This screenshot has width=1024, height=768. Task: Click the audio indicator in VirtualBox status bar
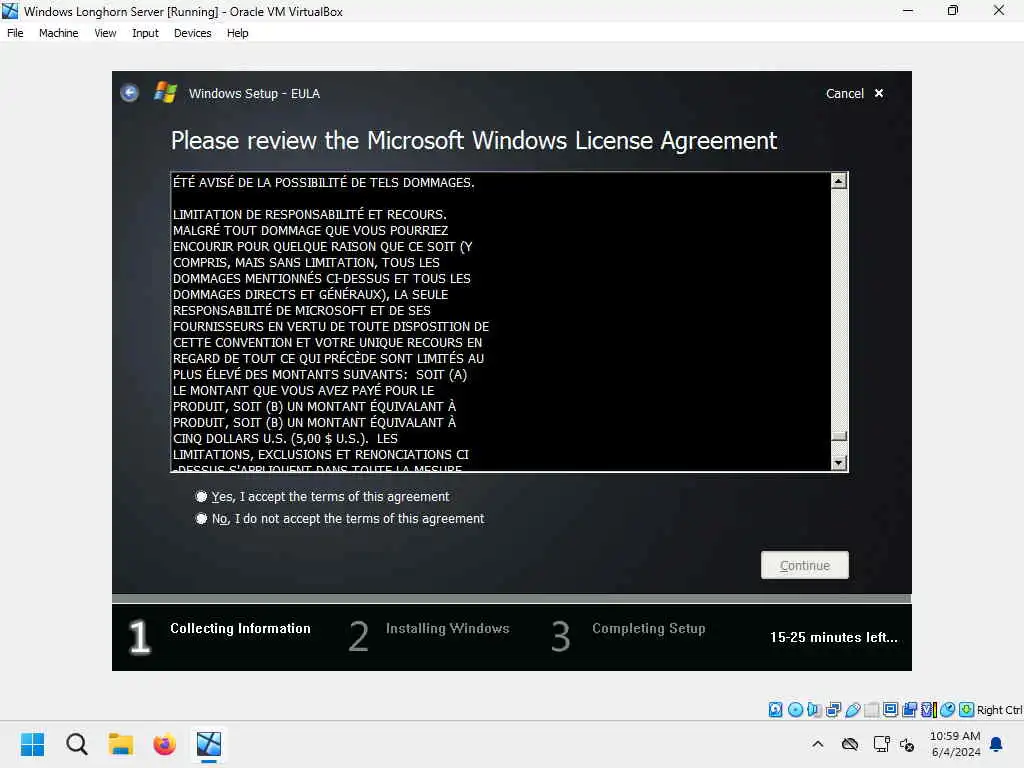814,709
